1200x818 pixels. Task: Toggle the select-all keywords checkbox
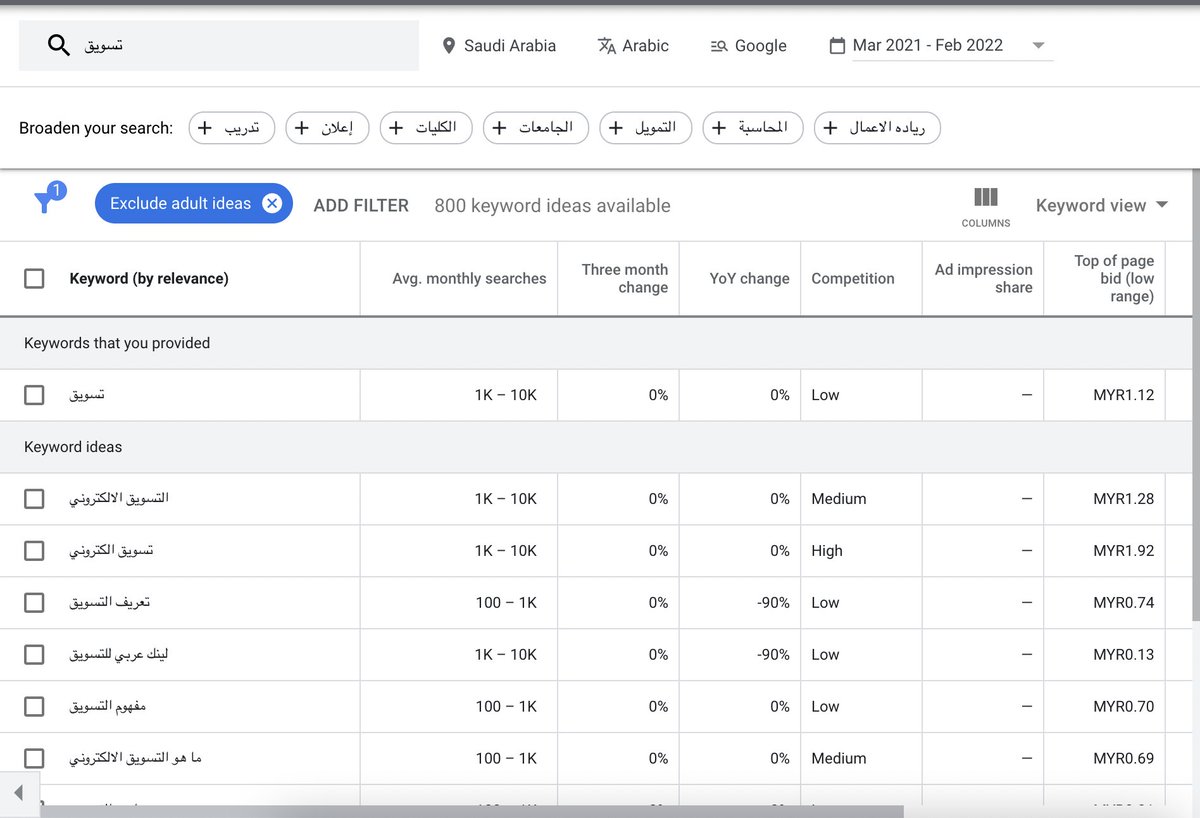click(x=34, y=279)
